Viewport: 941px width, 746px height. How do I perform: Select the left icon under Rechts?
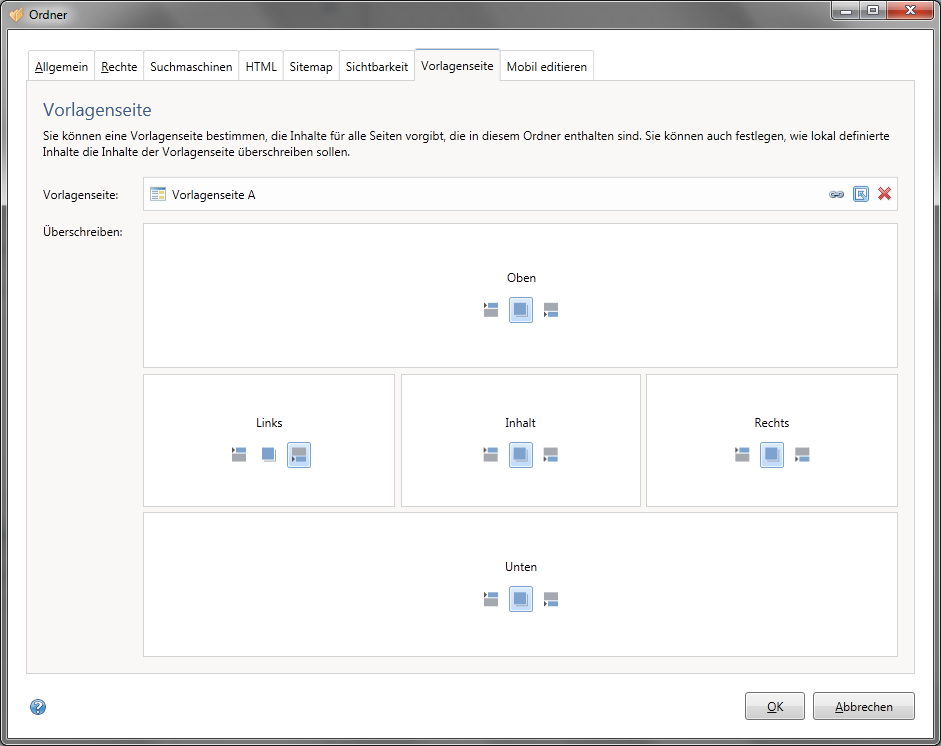tap(741, 455)
